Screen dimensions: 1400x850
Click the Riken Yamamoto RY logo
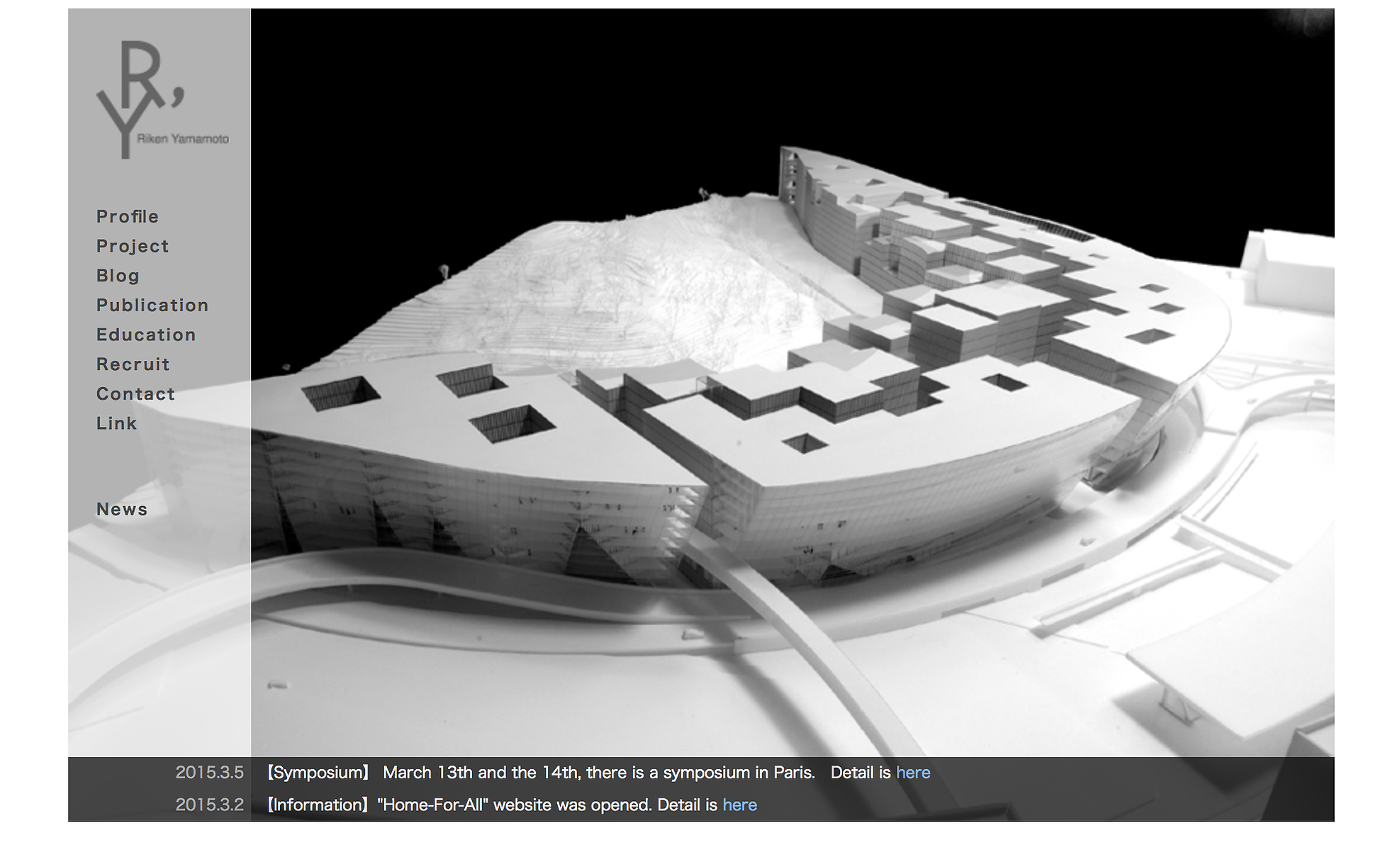point(162,99)
